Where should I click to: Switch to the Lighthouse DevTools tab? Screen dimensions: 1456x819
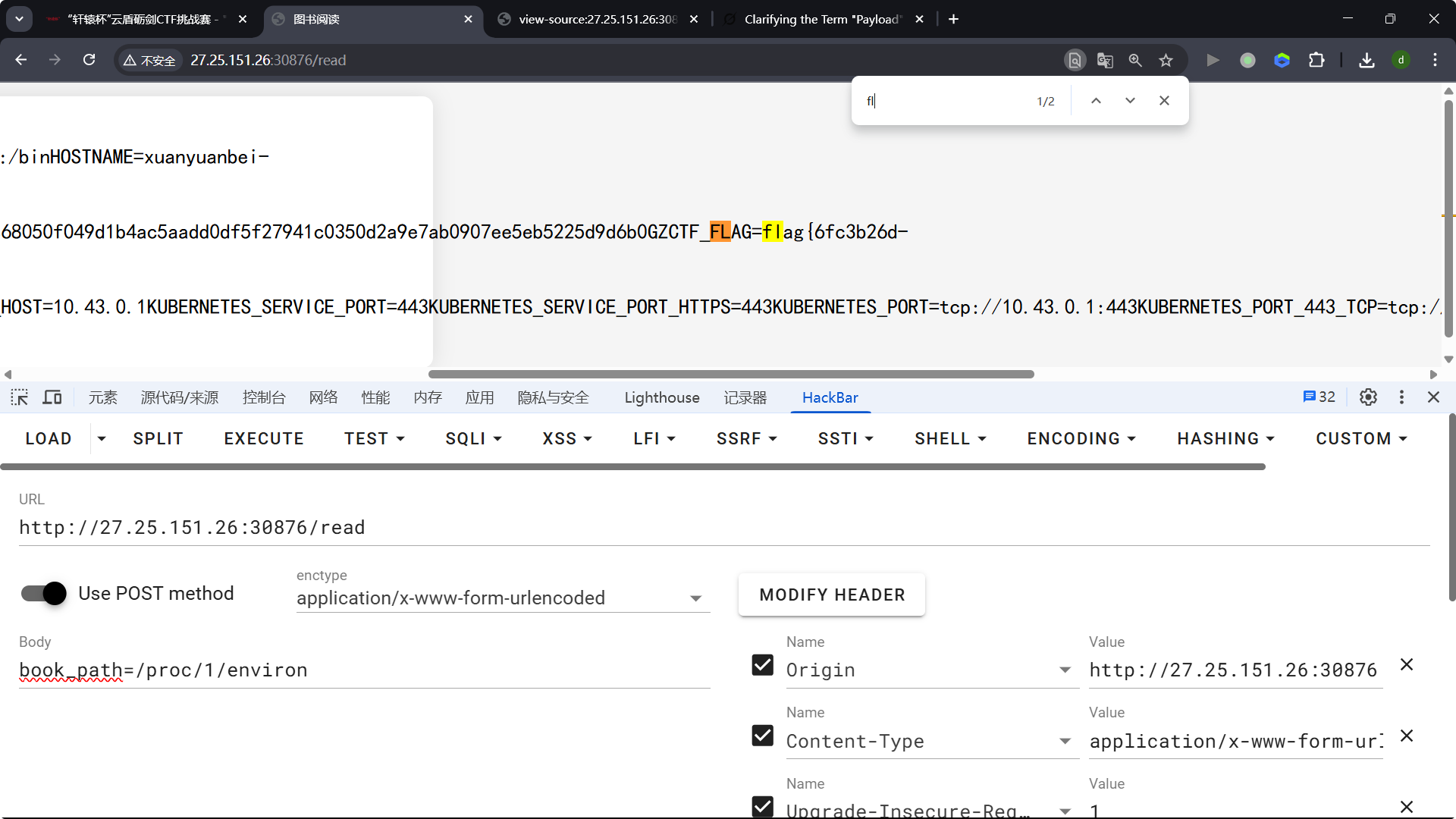point(661,397)
